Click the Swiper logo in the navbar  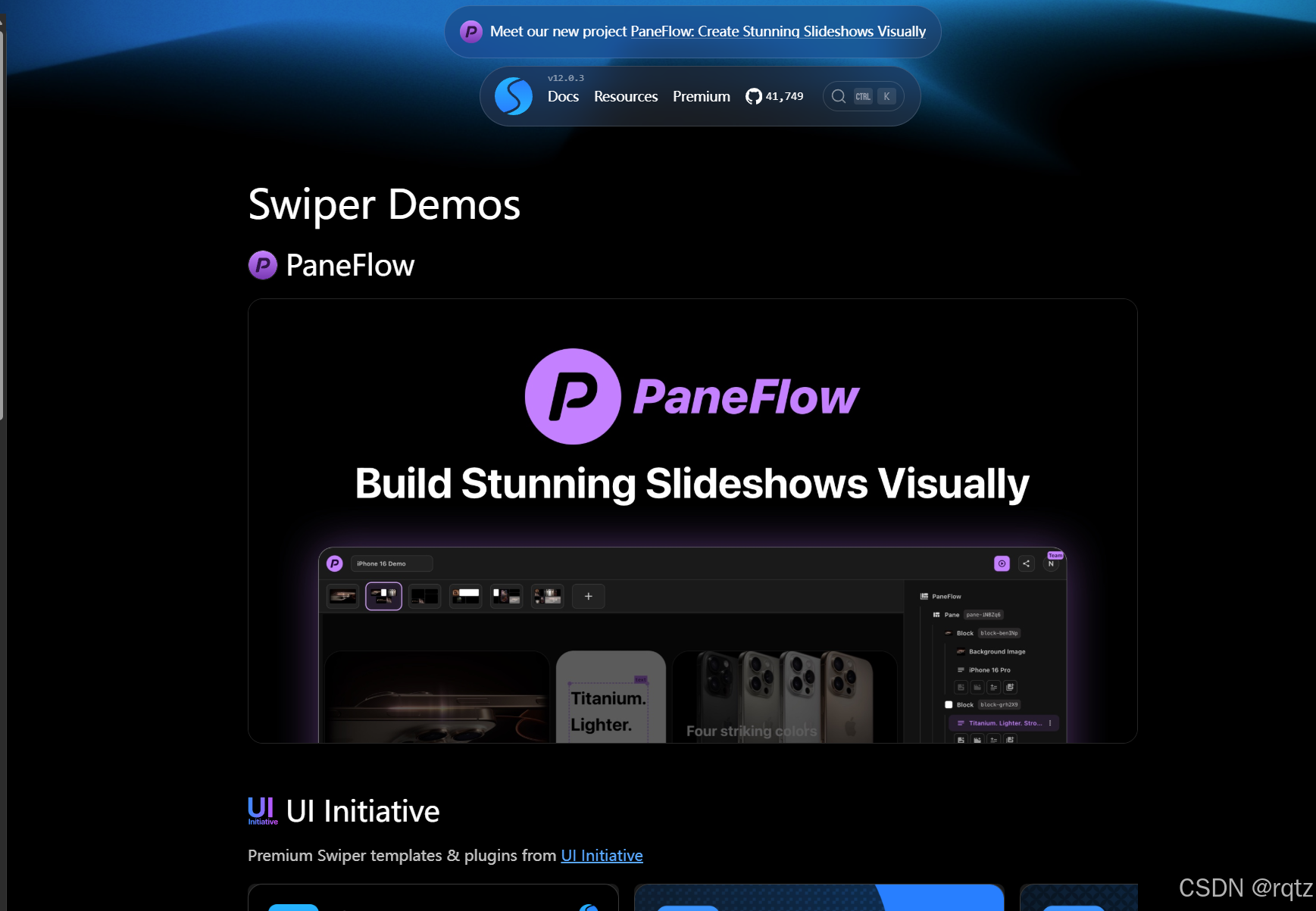[513, 96]
